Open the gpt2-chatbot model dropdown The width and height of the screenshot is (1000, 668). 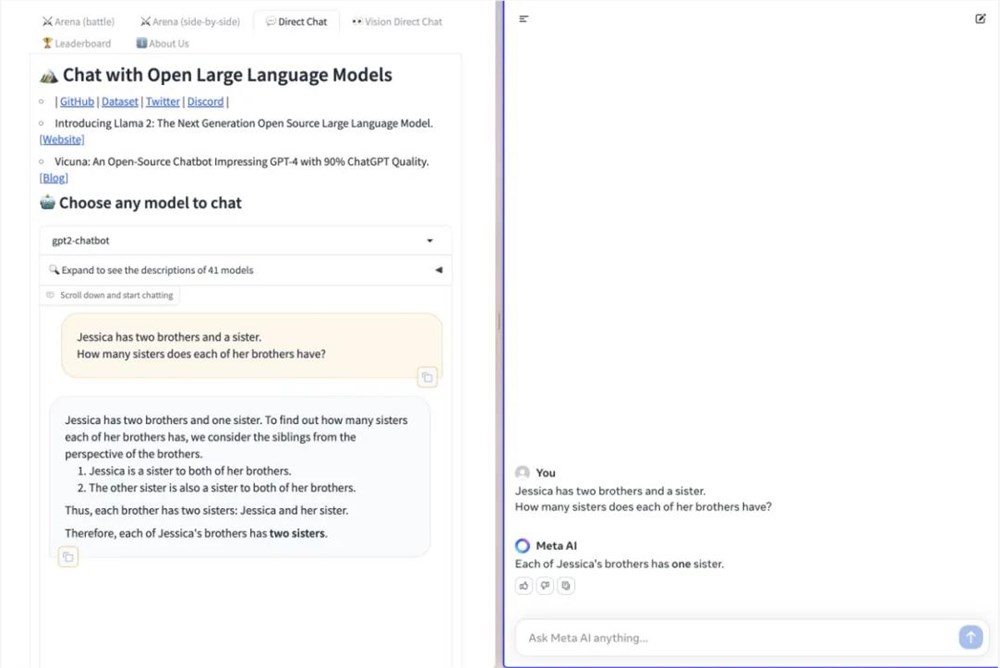pyautogui.click(x=245, y=241)
